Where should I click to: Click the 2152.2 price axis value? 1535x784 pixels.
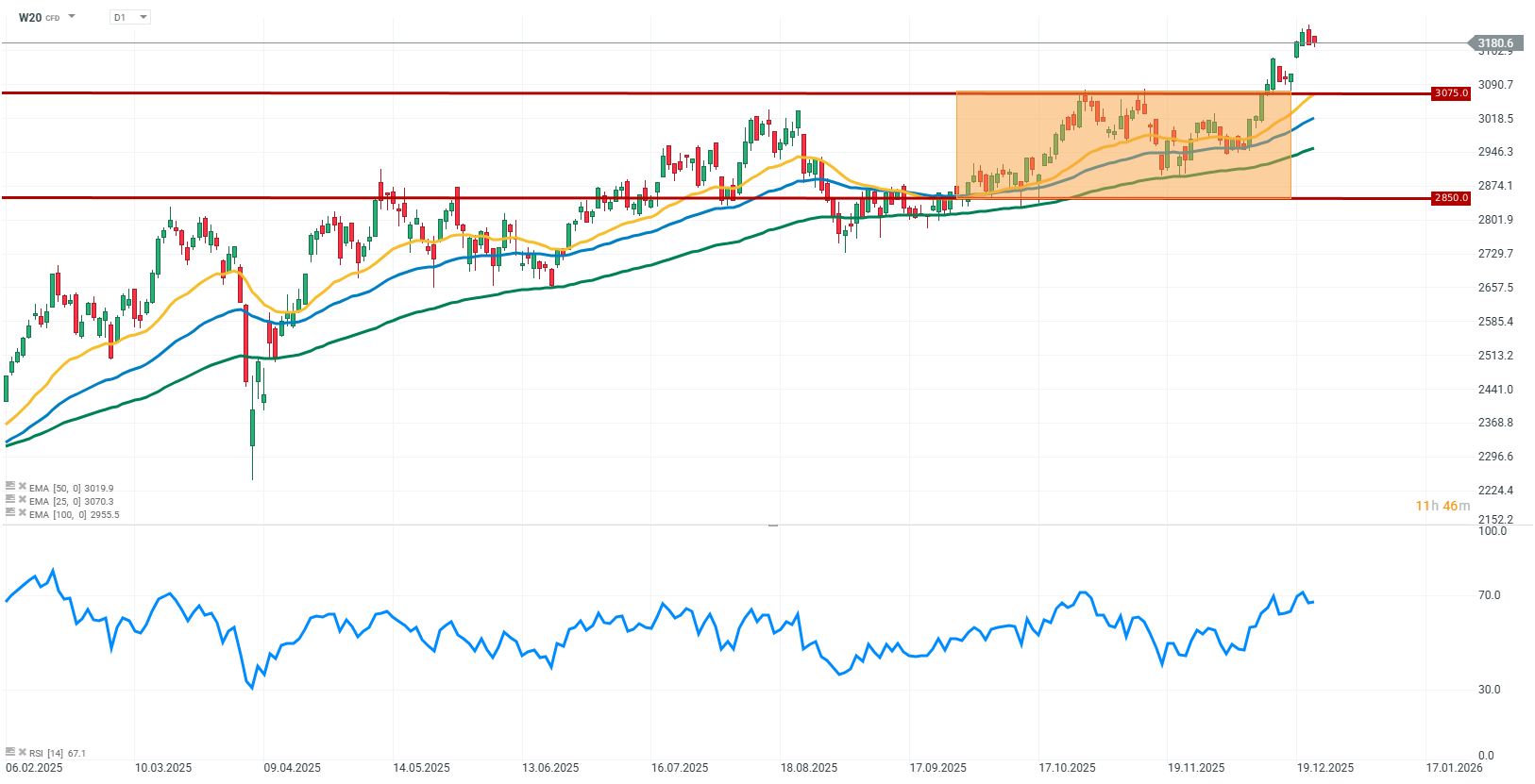(x=1495, y=520)
